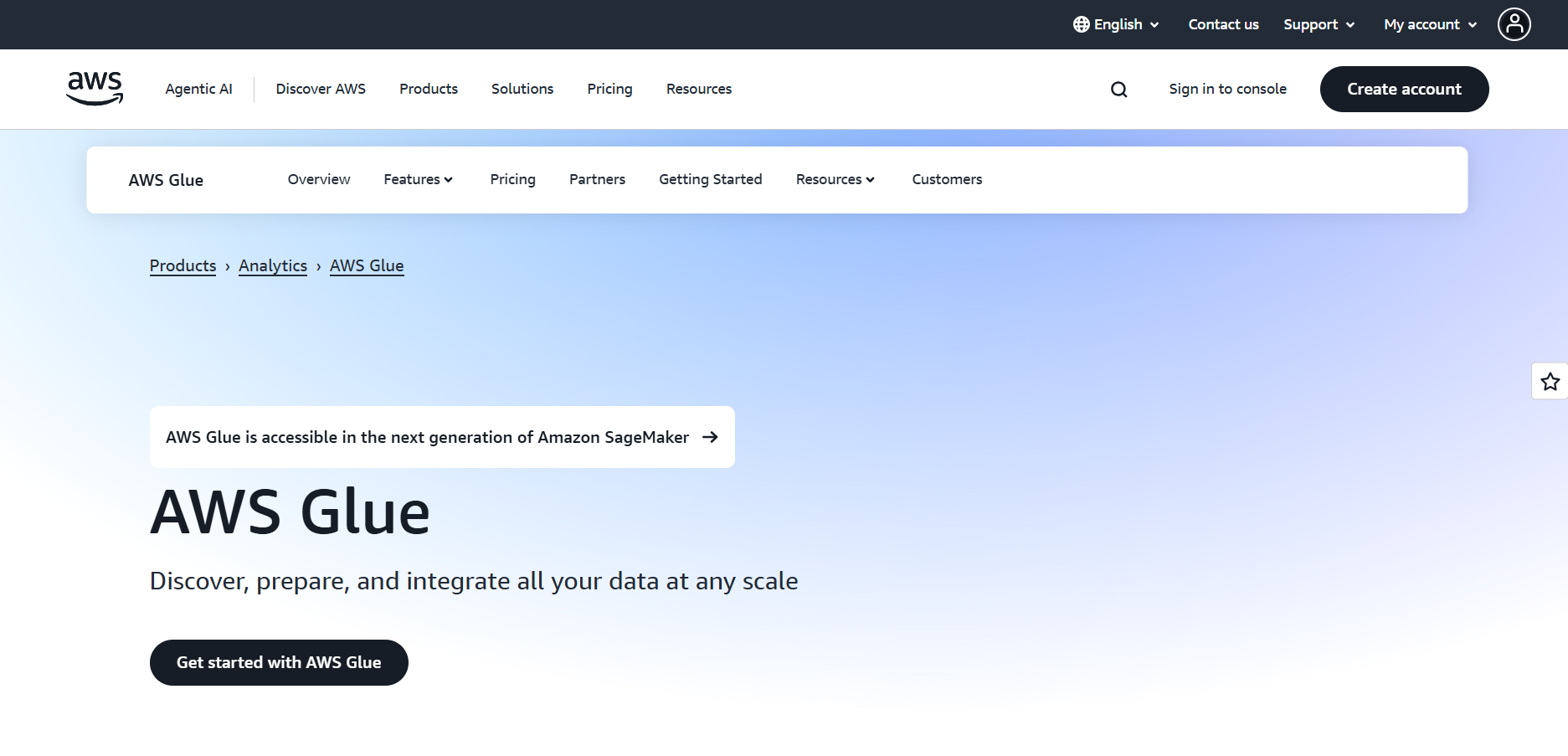Click the arrow on the SageMaker banner
The width and height of the screenshot is (1568, 756).
click(x=711, y=437)
